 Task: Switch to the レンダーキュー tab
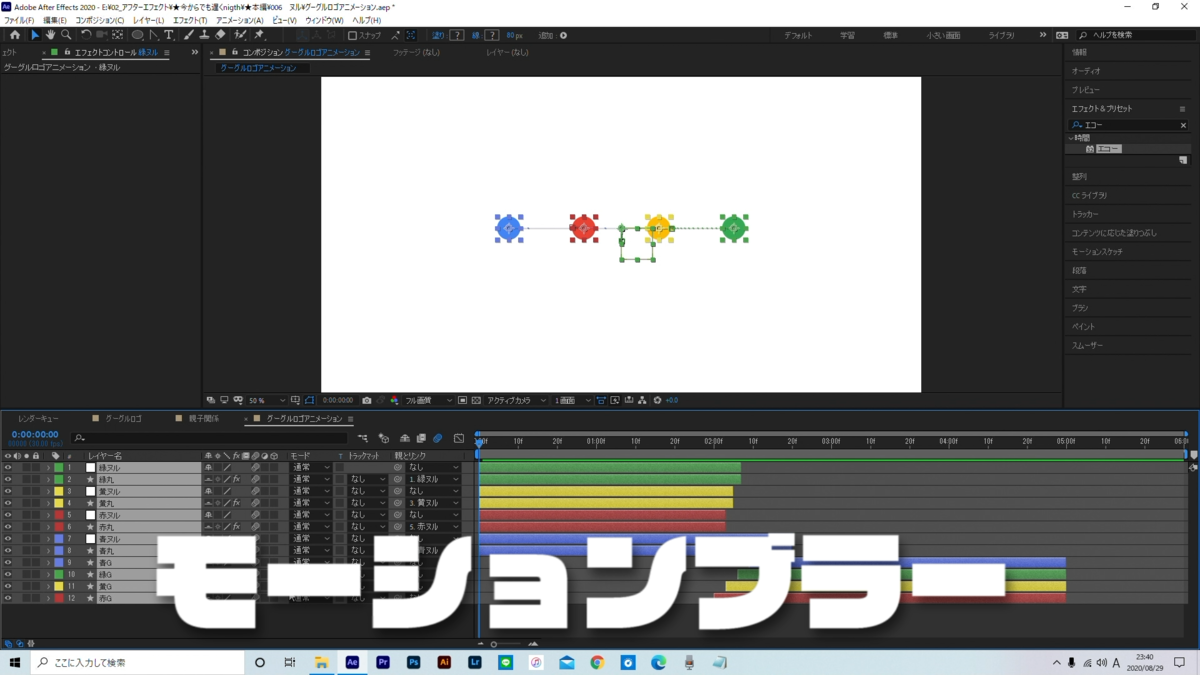click(38, 419)
